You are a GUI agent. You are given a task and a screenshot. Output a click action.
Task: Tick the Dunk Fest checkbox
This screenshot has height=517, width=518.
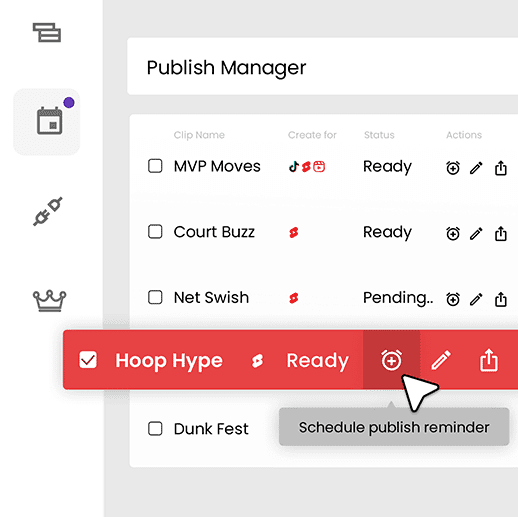click(x=155, y=428)
